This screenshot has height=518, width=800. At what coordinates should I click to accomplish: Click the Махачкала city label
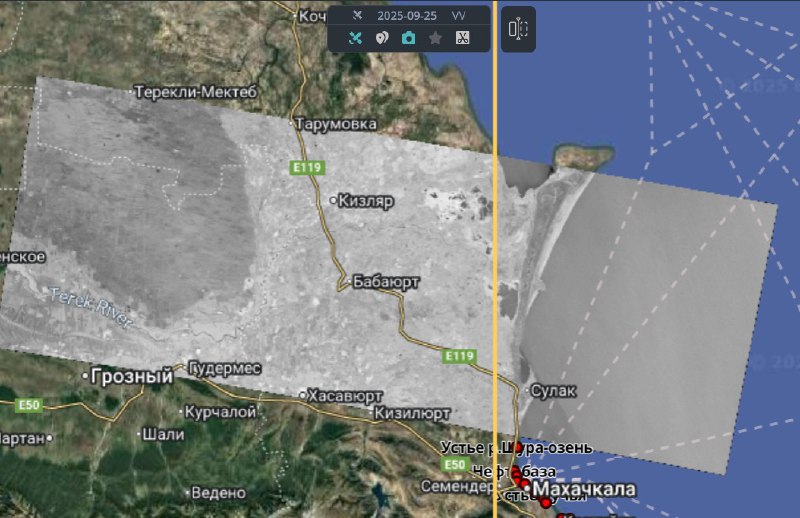584,489
